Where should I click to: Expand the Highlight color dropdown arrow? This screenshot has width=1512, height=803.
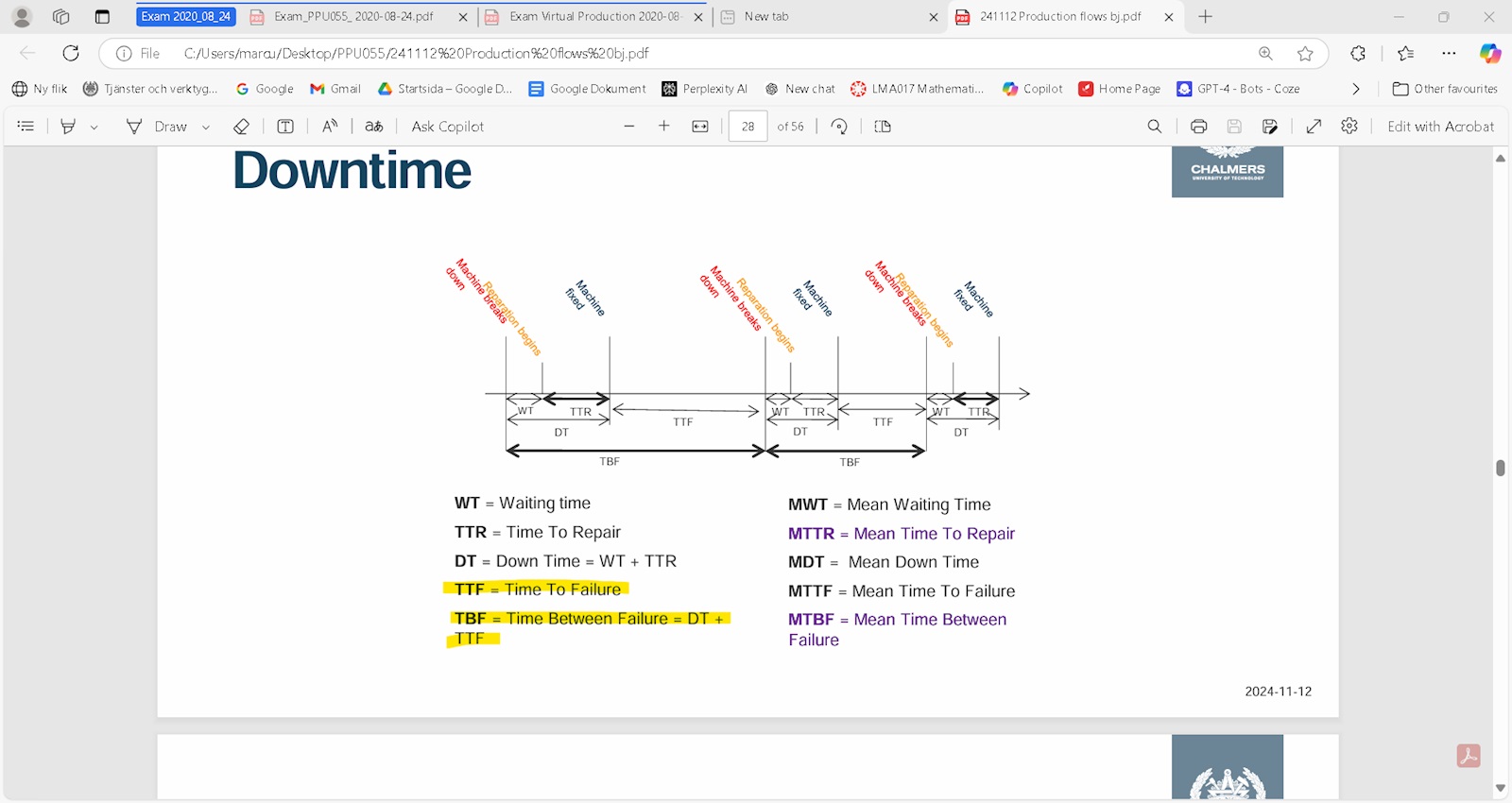[94, 128]
